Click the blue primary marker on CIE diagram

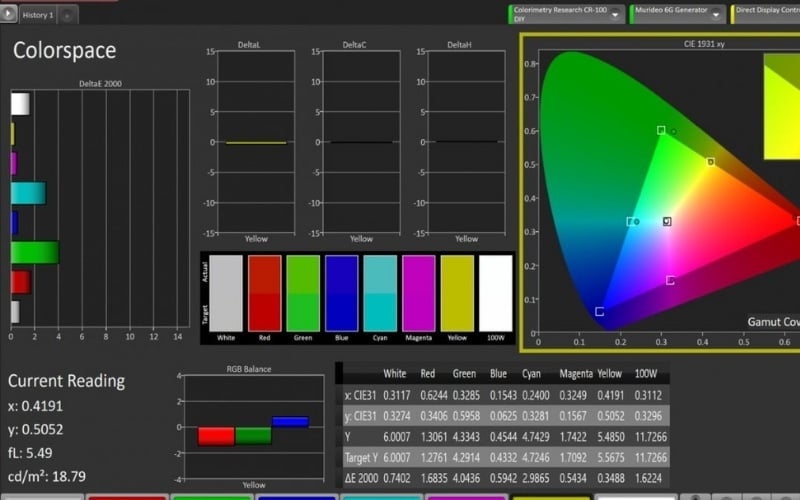point(599,311)
